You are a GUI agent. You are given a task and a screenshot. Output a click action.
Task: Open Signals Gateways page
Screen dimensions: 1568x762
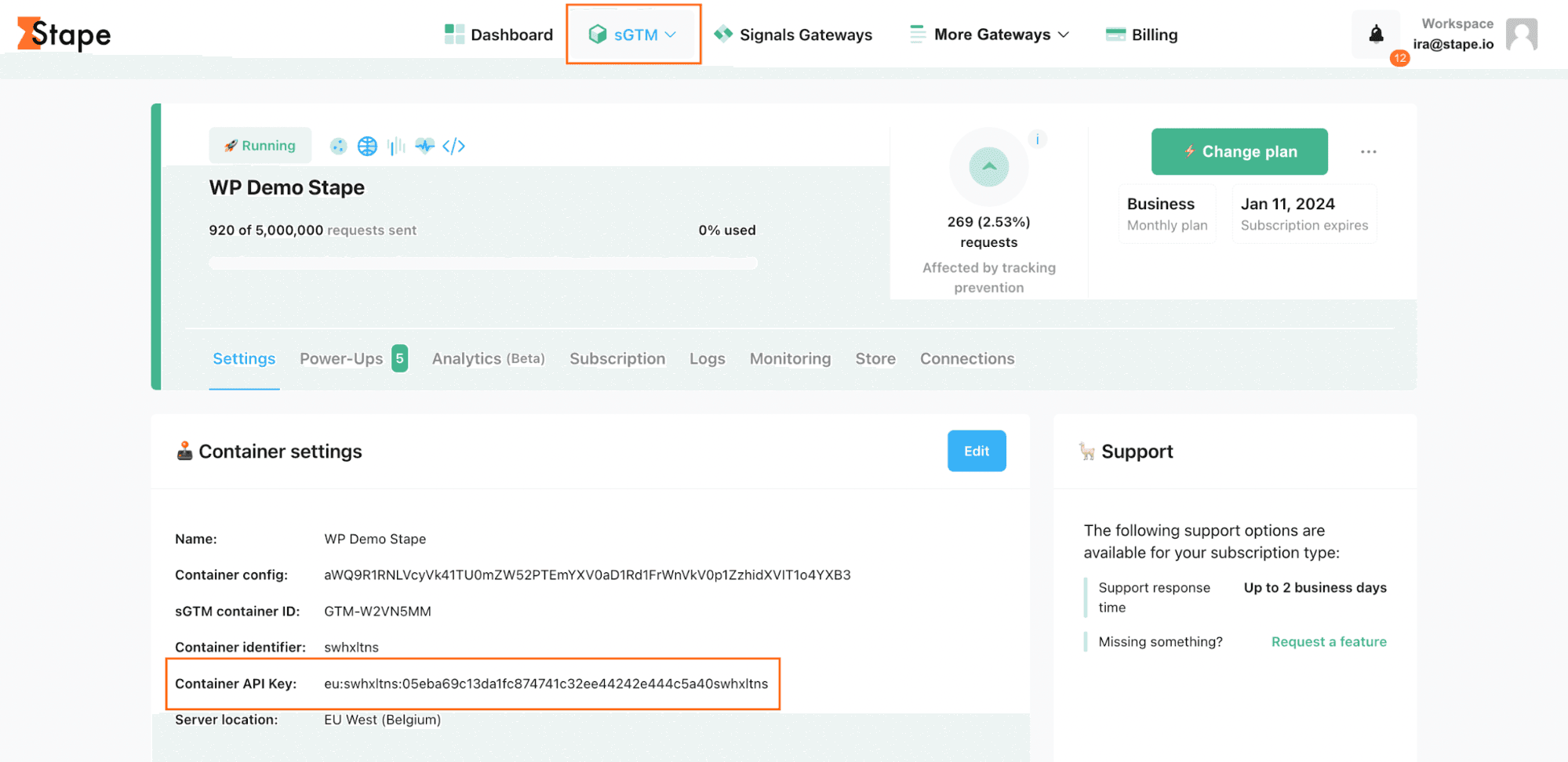tap(793, 34)
